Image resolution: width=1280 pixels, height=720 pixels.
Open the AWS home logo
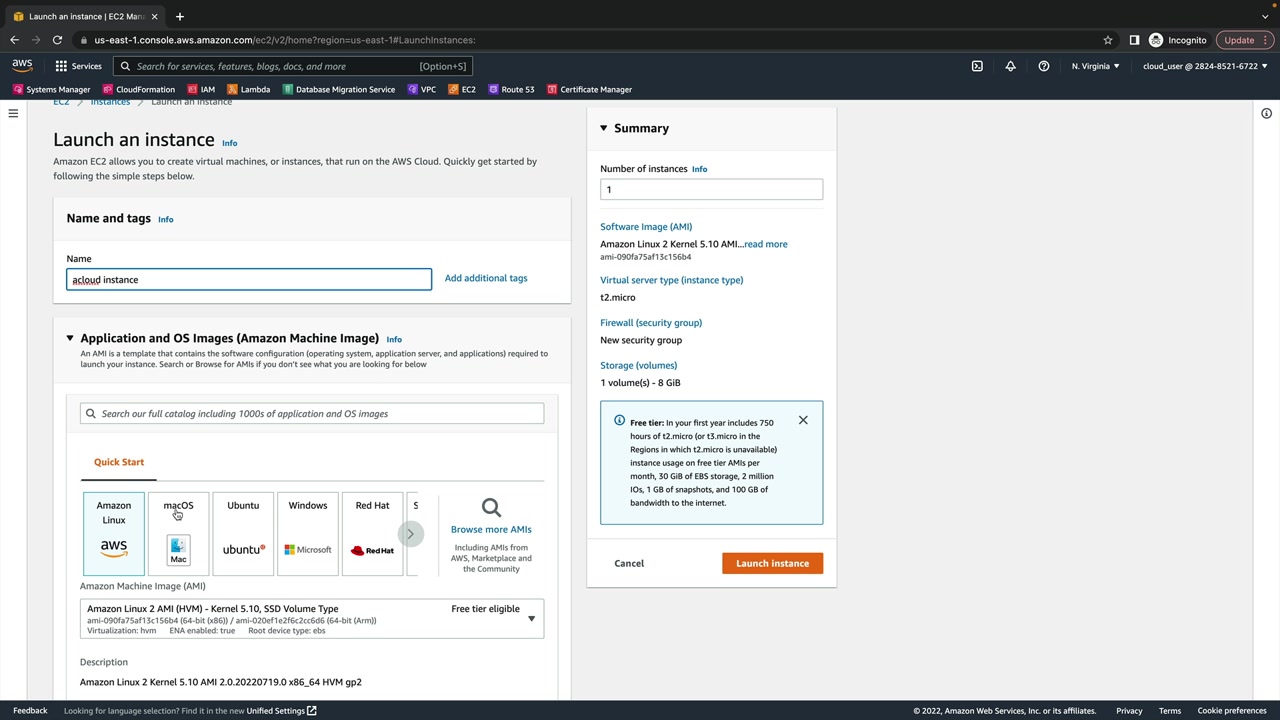[22, 66]
